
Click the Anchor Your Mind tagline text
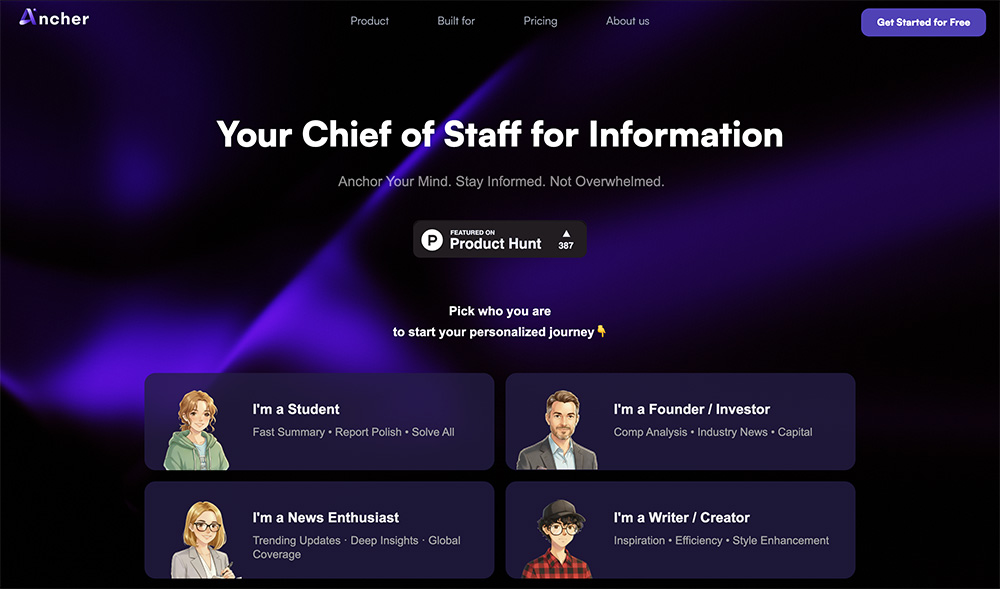pyautogui.click(x=501, y=182)
